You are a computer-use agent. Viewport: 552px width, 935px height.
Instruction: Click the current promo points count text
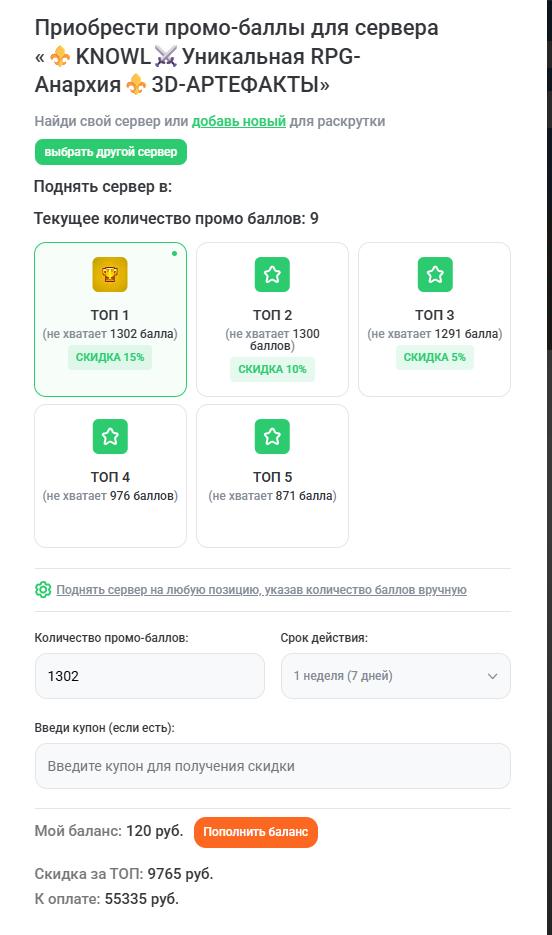(176, 218)
